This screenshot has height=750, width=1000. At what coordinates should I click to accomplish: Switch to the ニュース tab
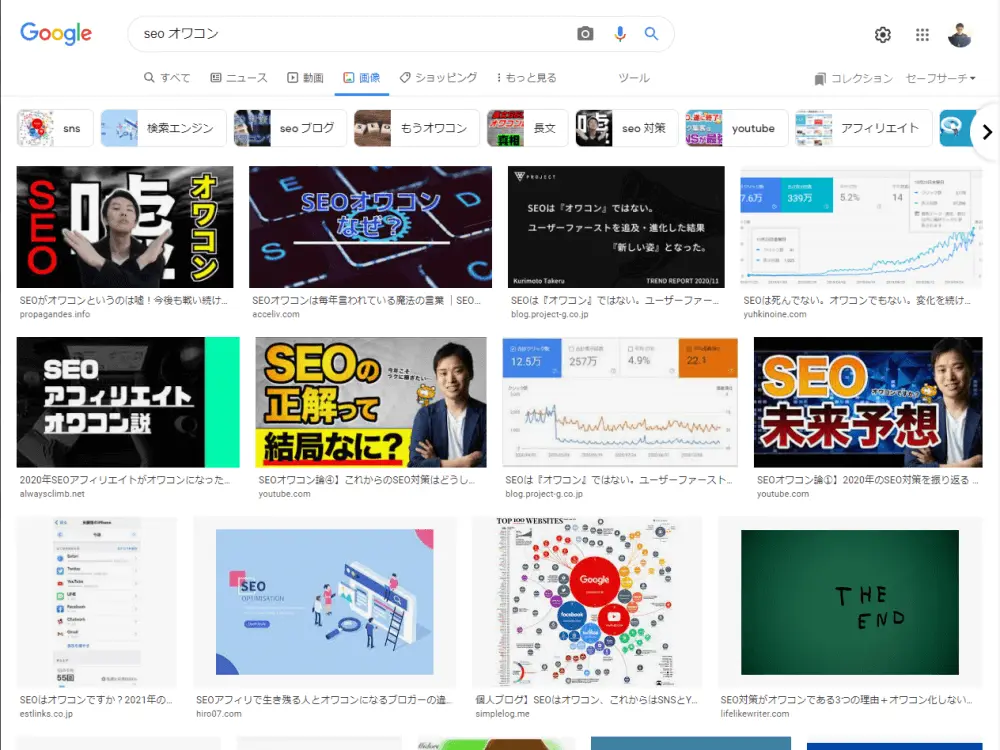(x=238, y=78)
